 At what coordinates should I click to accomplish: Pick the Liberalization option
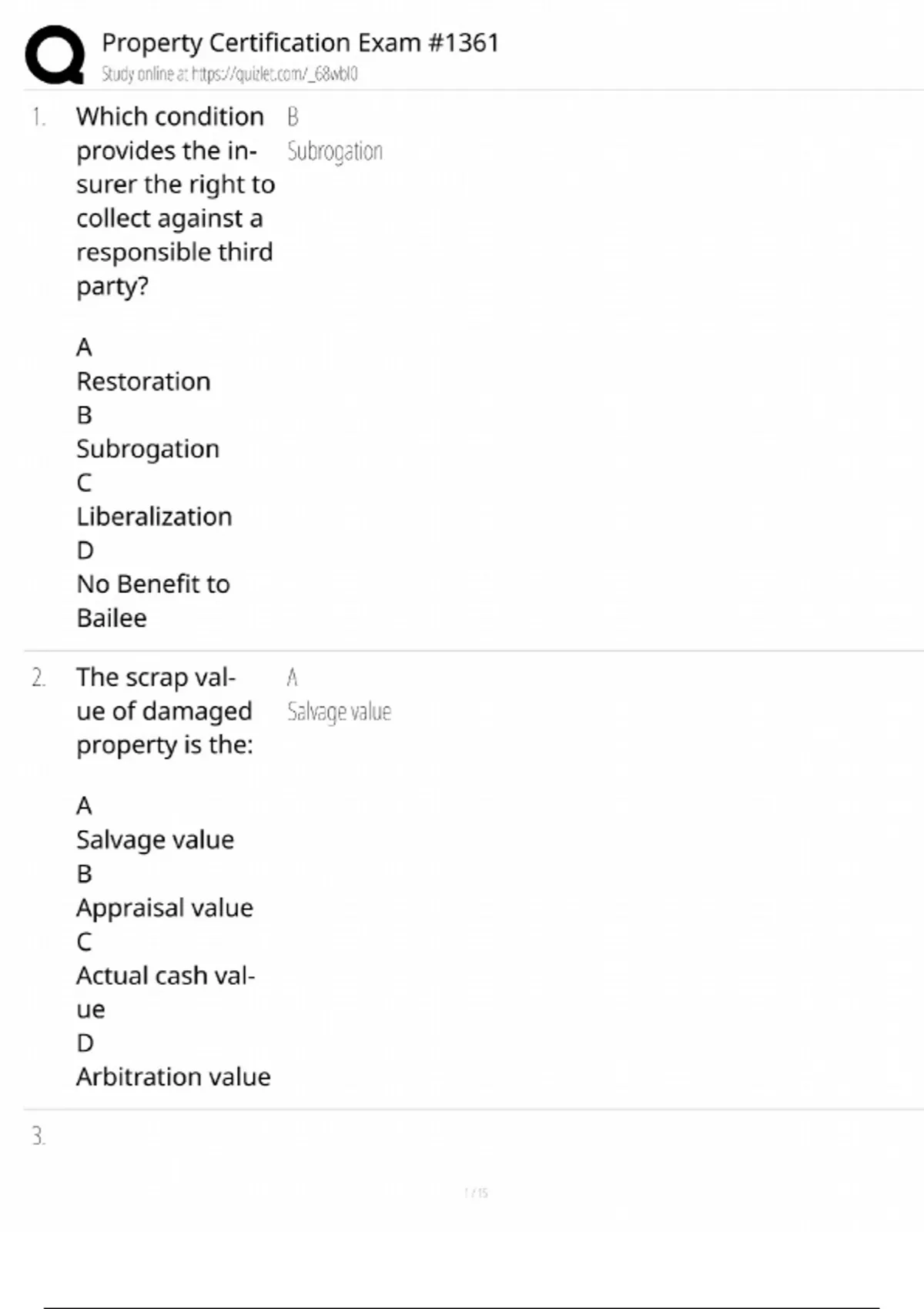(154, 517)
